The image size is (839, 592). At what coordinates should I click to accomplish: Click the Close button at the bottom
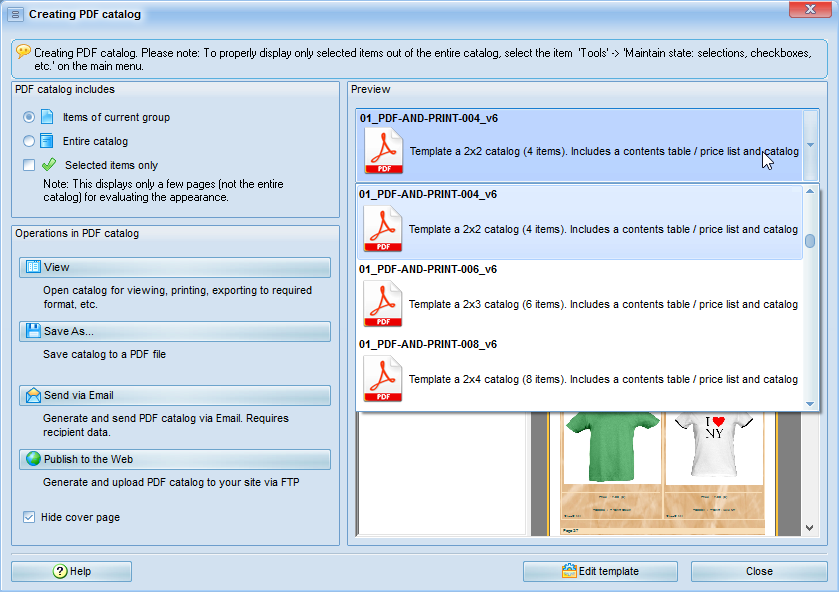pos(759,571)
